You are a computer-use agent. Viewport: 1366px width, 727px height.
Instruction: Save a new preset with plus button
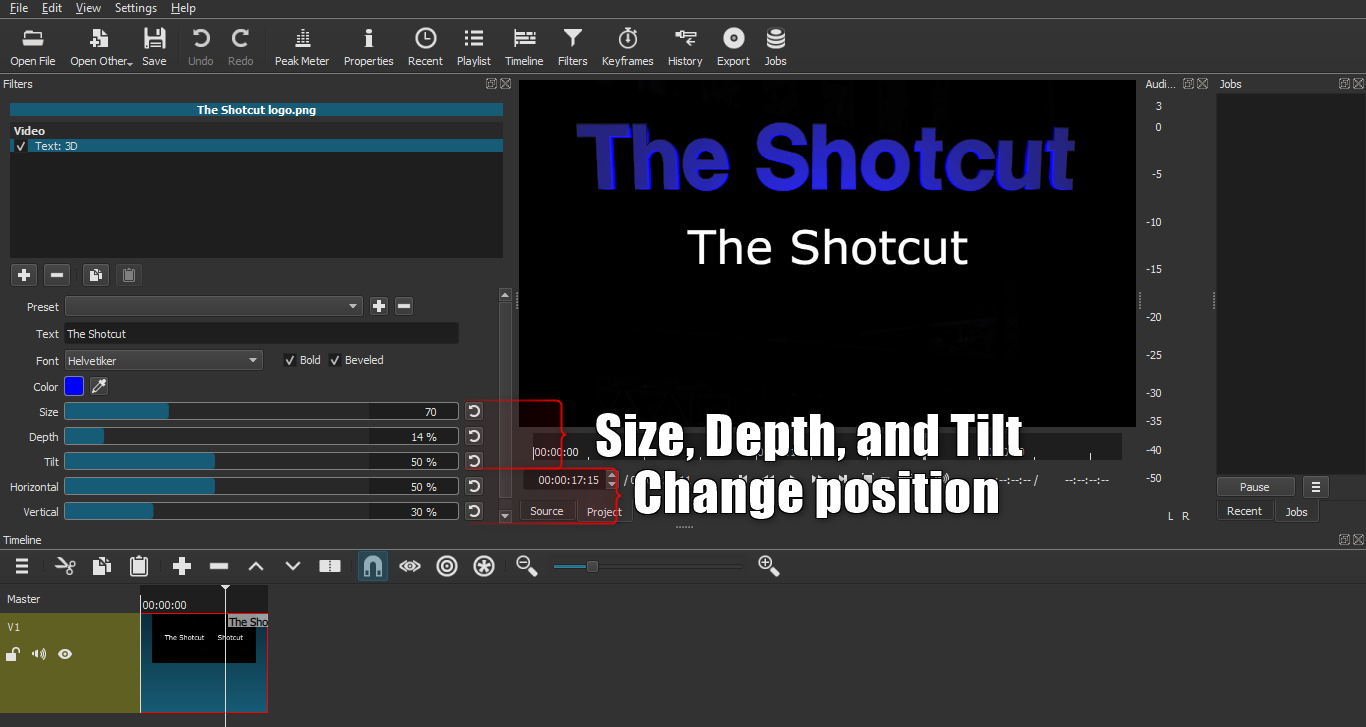[x=379, y=306]
